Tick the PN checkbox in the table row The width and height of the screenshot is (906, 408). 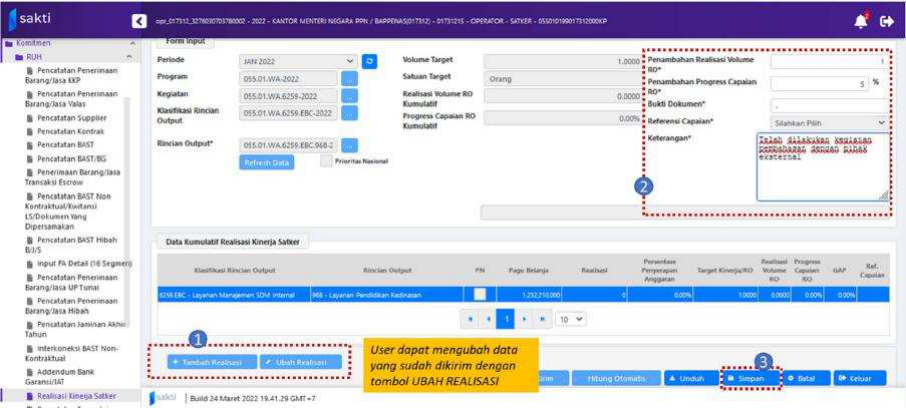point(481,294)
